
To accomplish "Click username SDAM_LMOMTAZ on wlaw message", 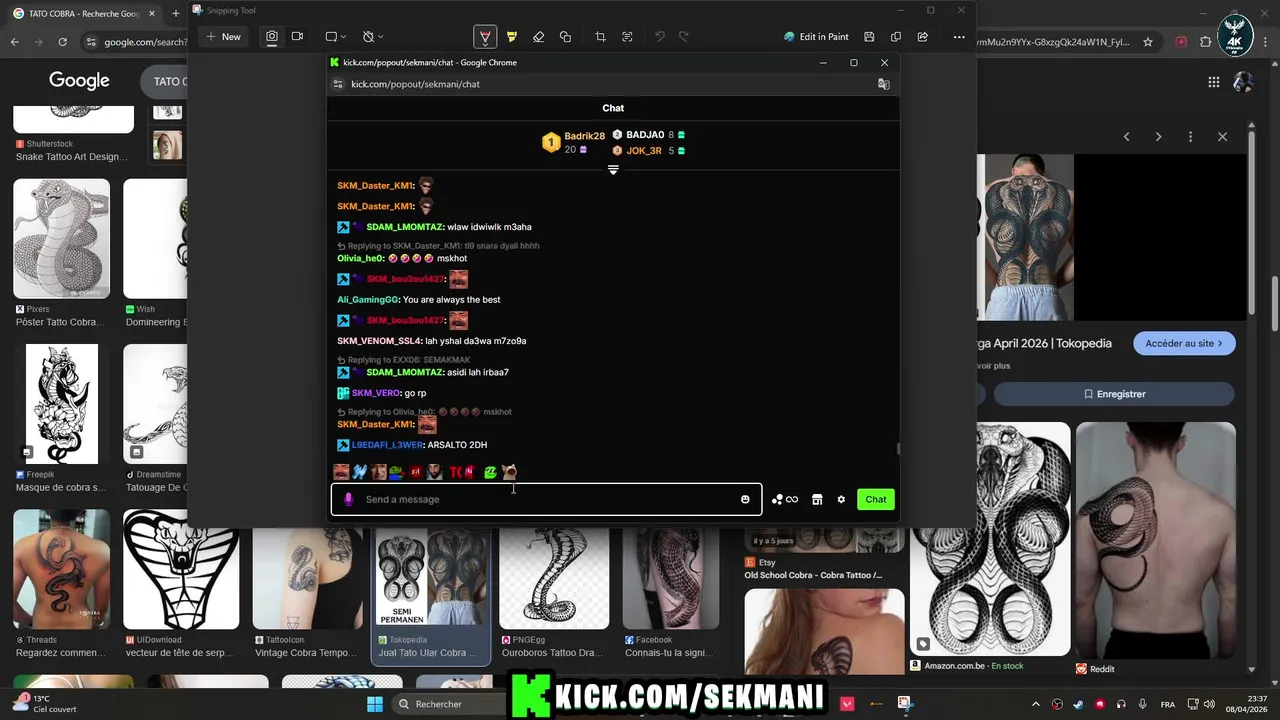I will click(404, 227).
